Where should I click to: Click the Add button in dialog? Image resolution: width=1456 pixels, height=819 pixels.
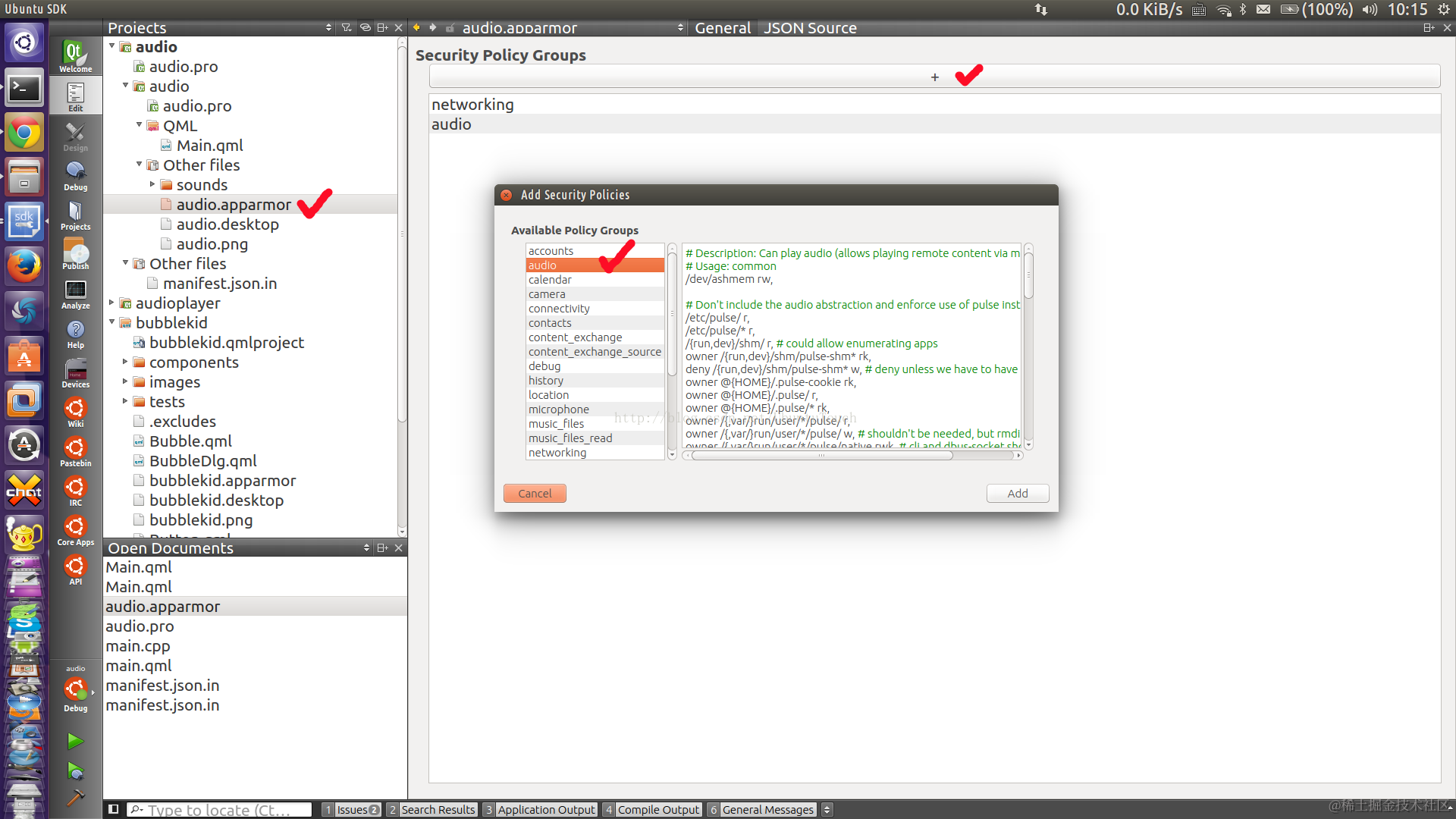[1017, 494]
